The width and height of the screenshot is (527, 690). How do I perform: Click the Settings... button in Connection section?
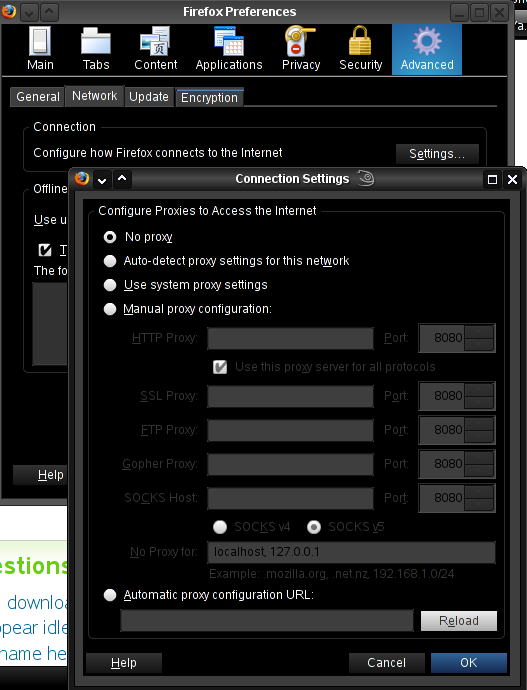pos(437,154)
